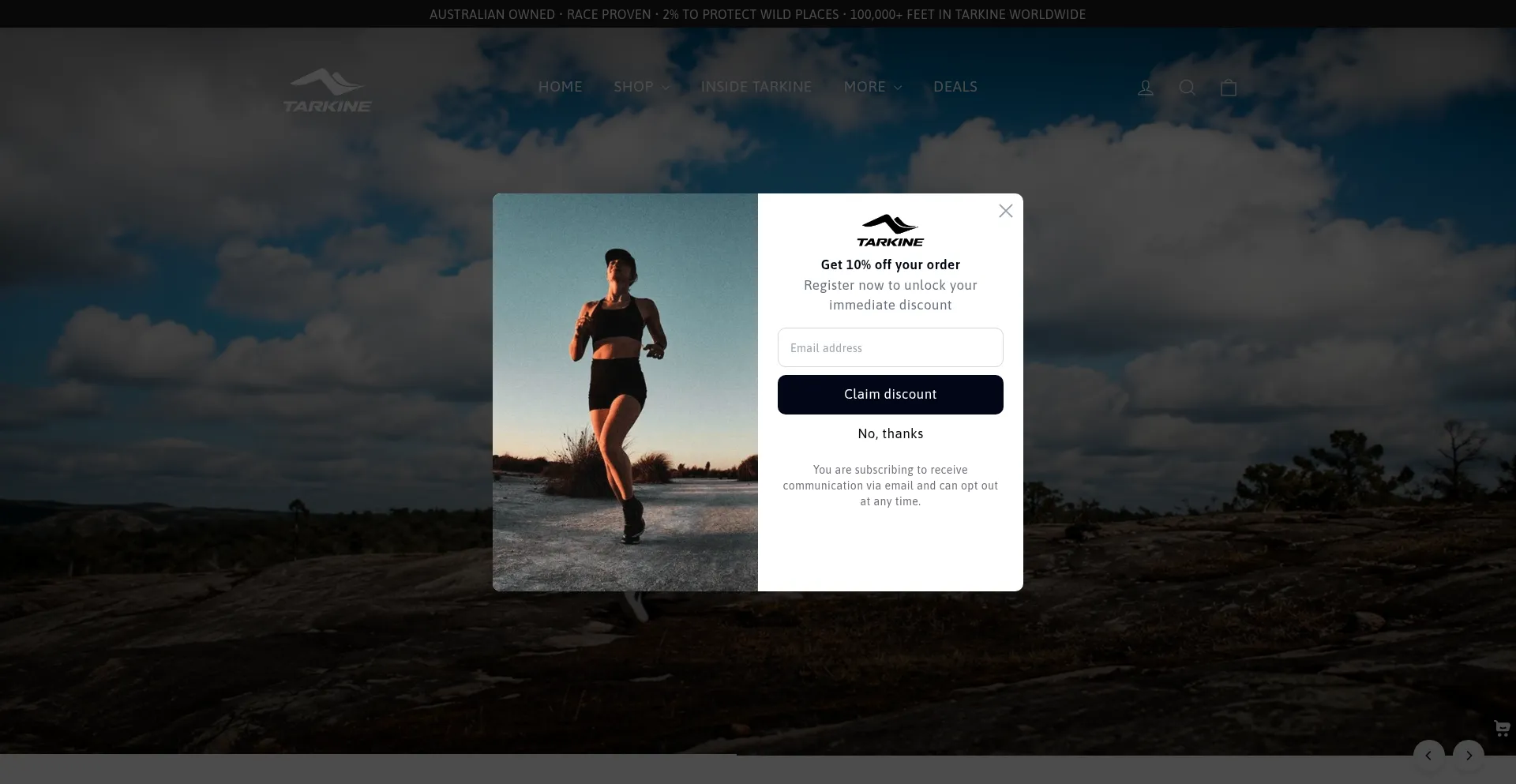Click the 'Get 10% off your order' heading
Viewport: 1516px width, 784px height.
[890, 264]
